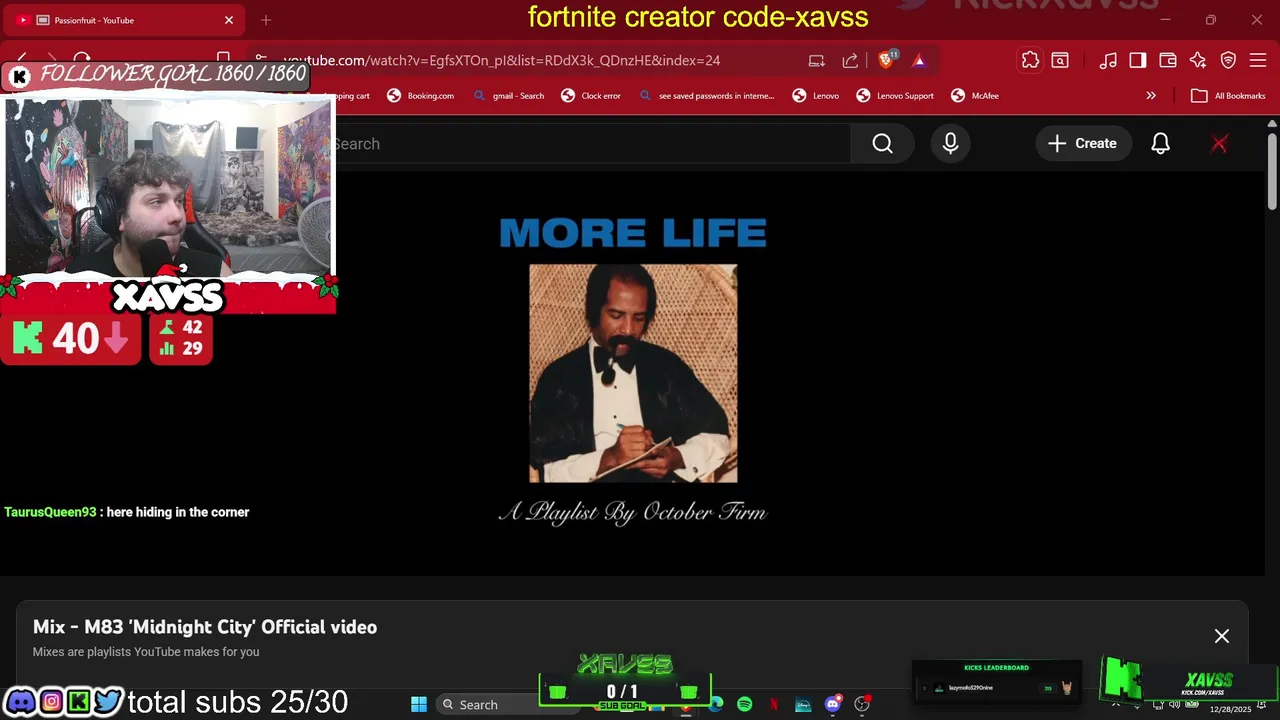The width and height of the screenshot is (1280, 720).
Task: Open the Windows Start menu
Action: pos(419,704)
